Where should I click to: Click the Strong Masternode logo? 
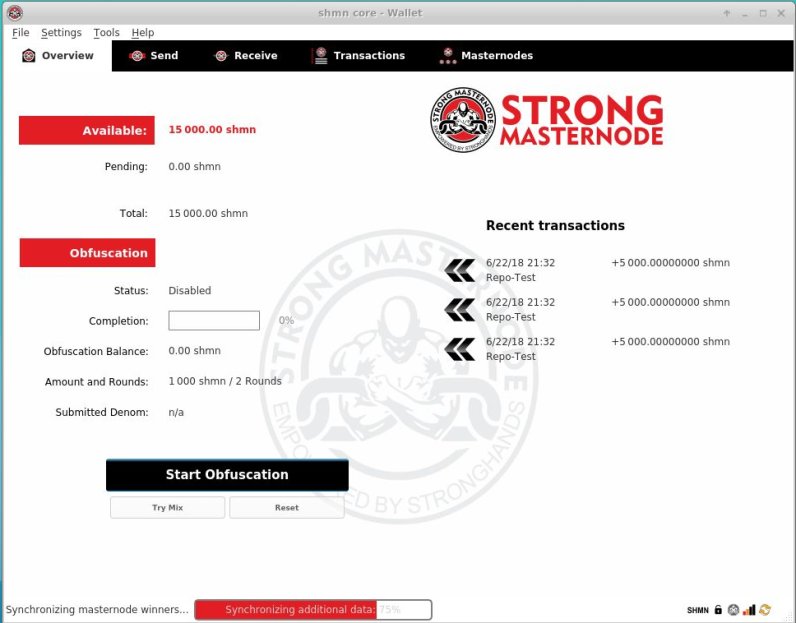tap(547, 120)
